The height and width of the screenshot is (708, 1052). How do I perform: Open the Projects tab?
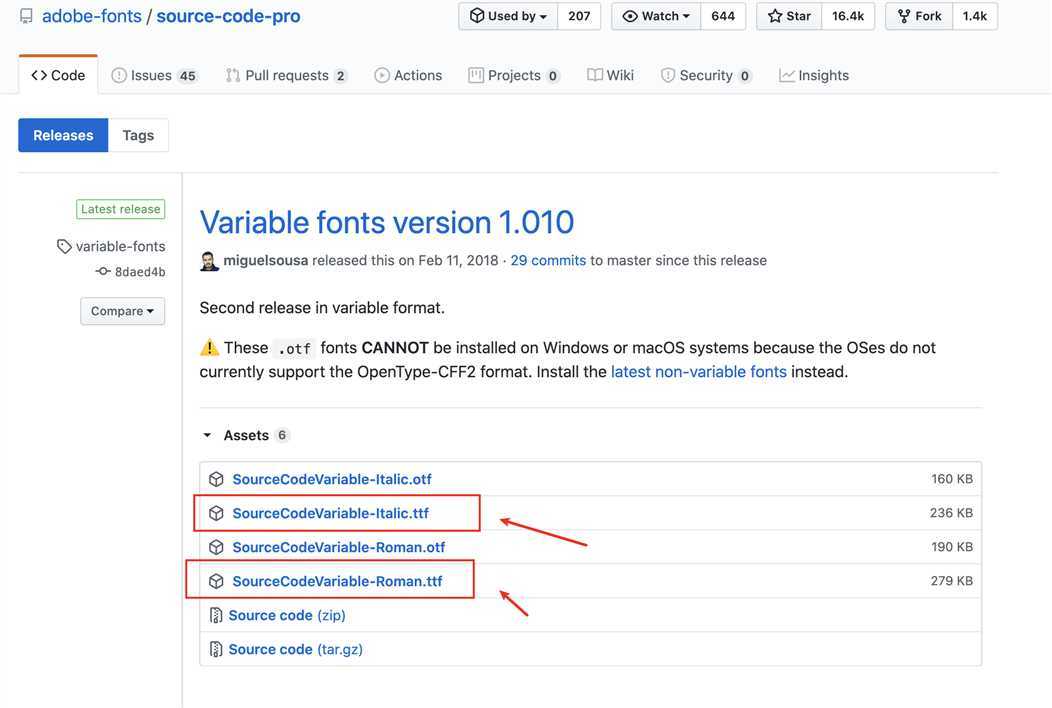point(514,75)
